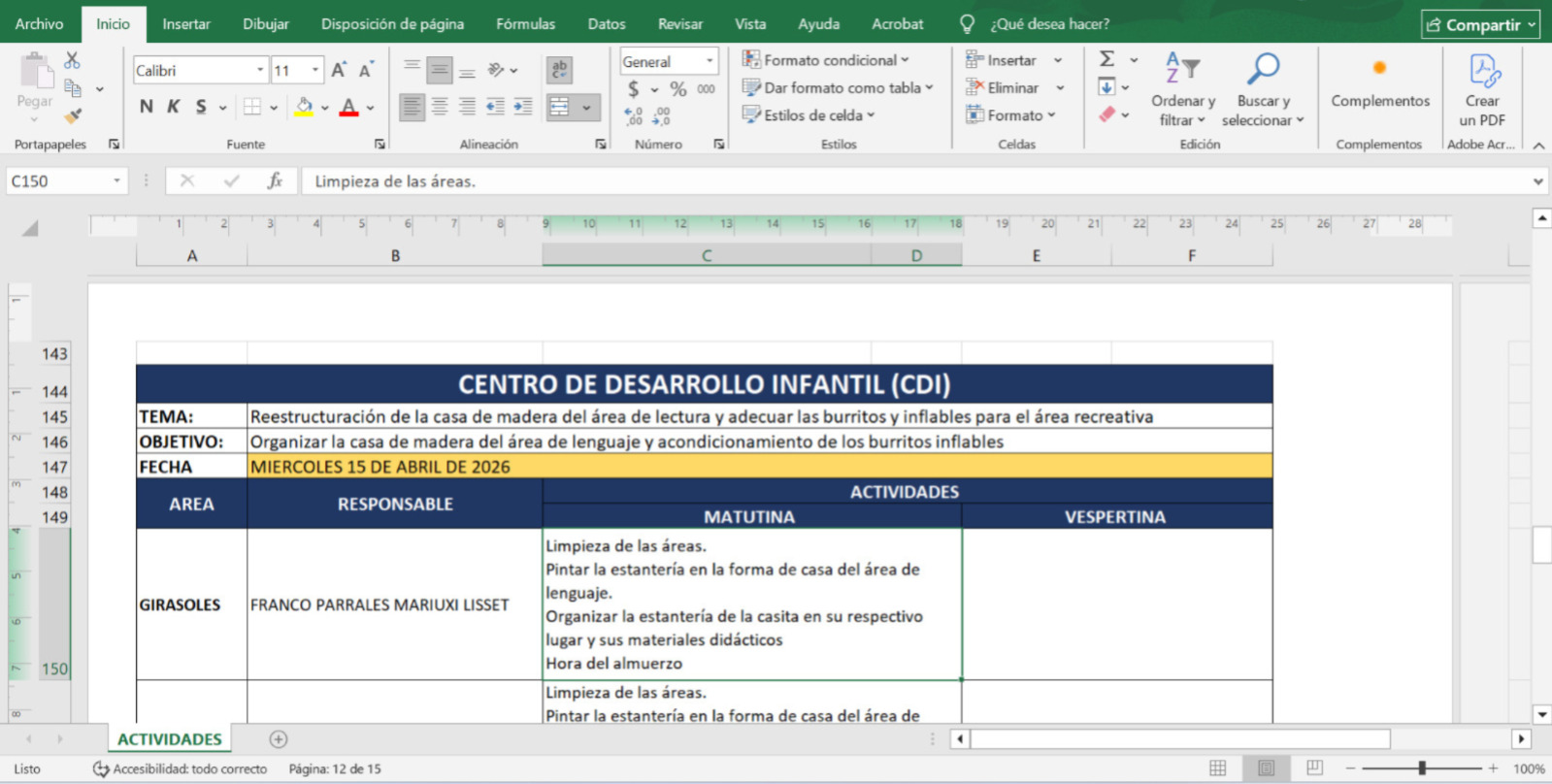Click the Compartir button

1480,24
